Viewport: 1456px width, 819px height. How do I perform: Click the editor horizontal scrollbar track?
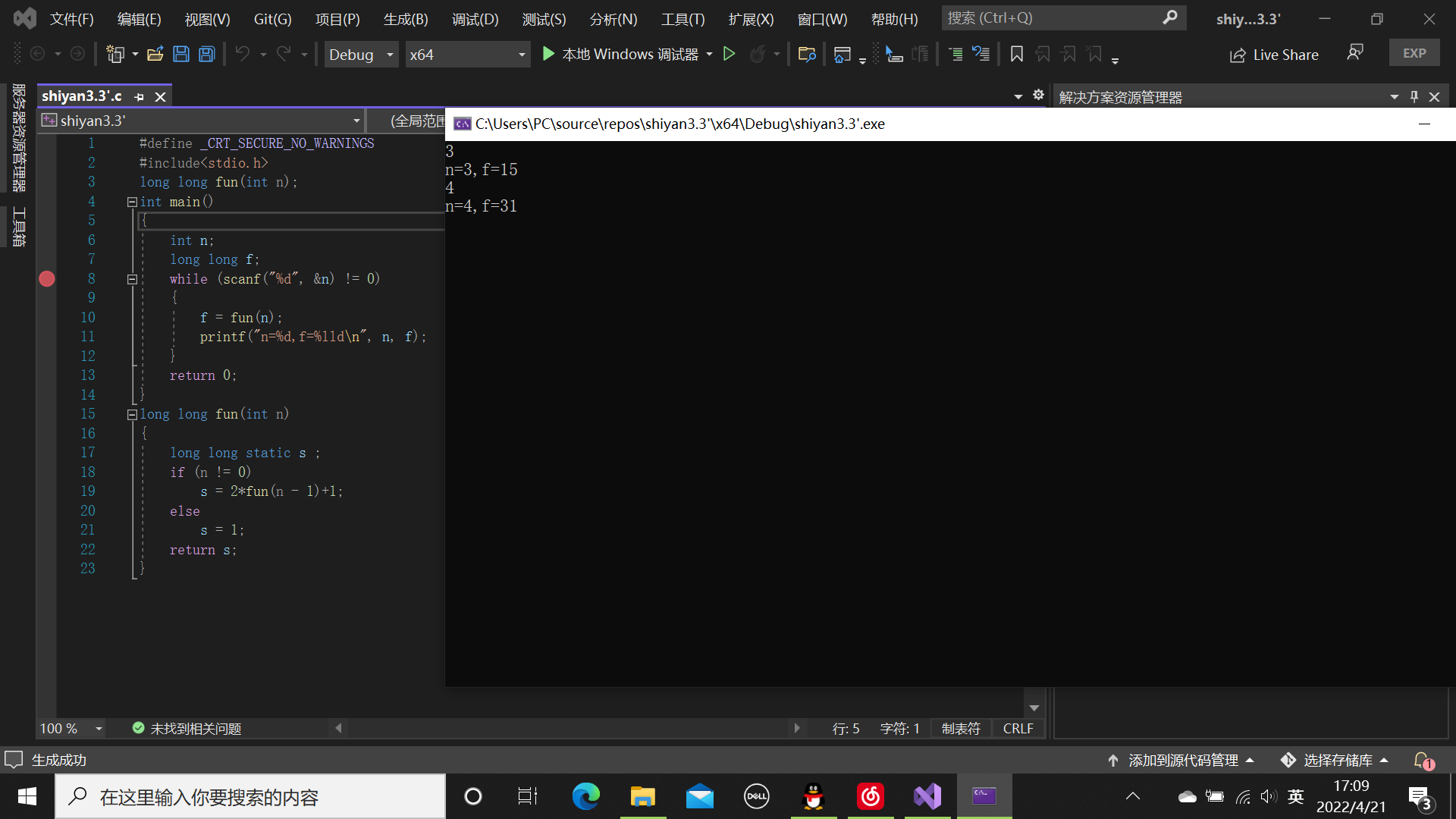[x=569, y=728]
